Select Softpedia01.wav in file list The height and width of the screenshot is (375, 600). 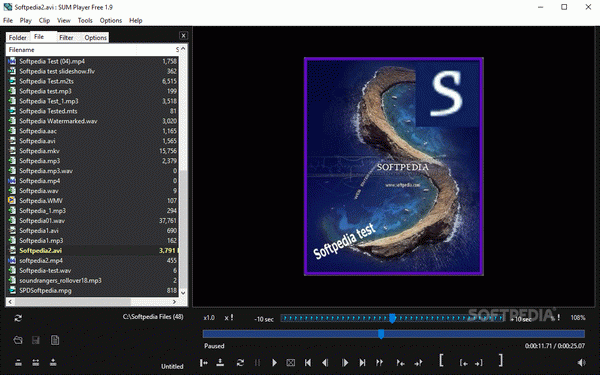point(92,220)
